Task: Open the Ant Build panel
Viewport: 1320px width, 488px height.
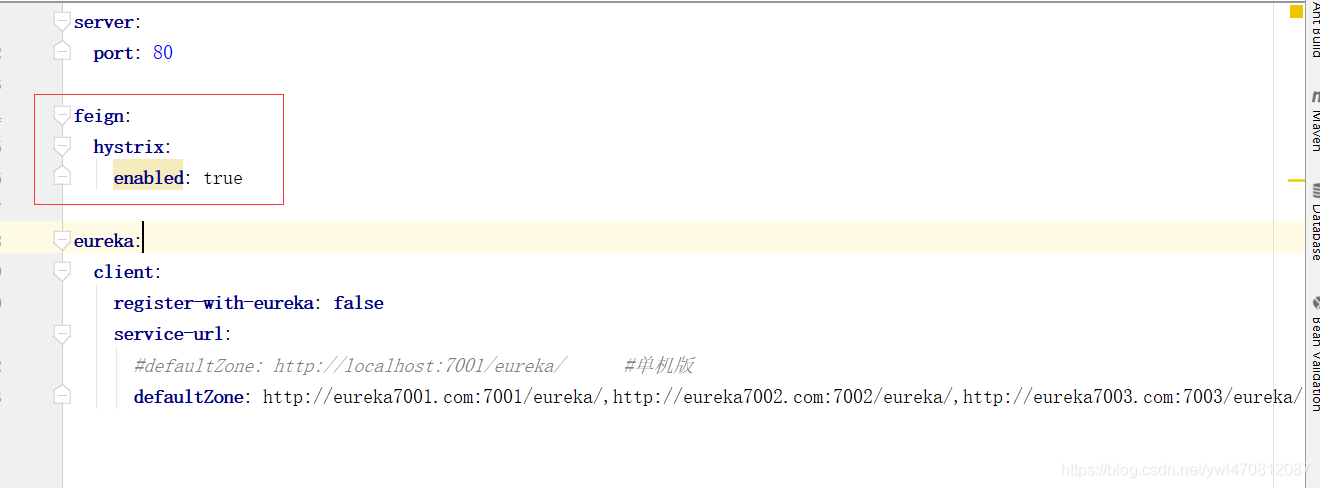Action: 1313,32
